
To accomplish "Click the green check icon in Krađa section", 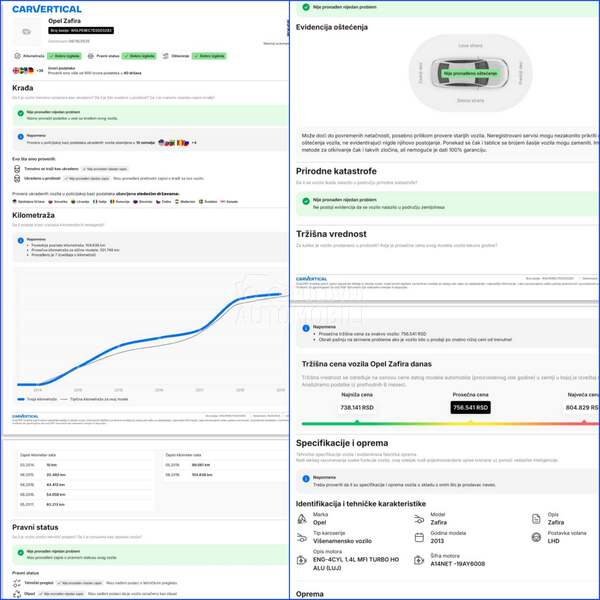I will (21, 113).
